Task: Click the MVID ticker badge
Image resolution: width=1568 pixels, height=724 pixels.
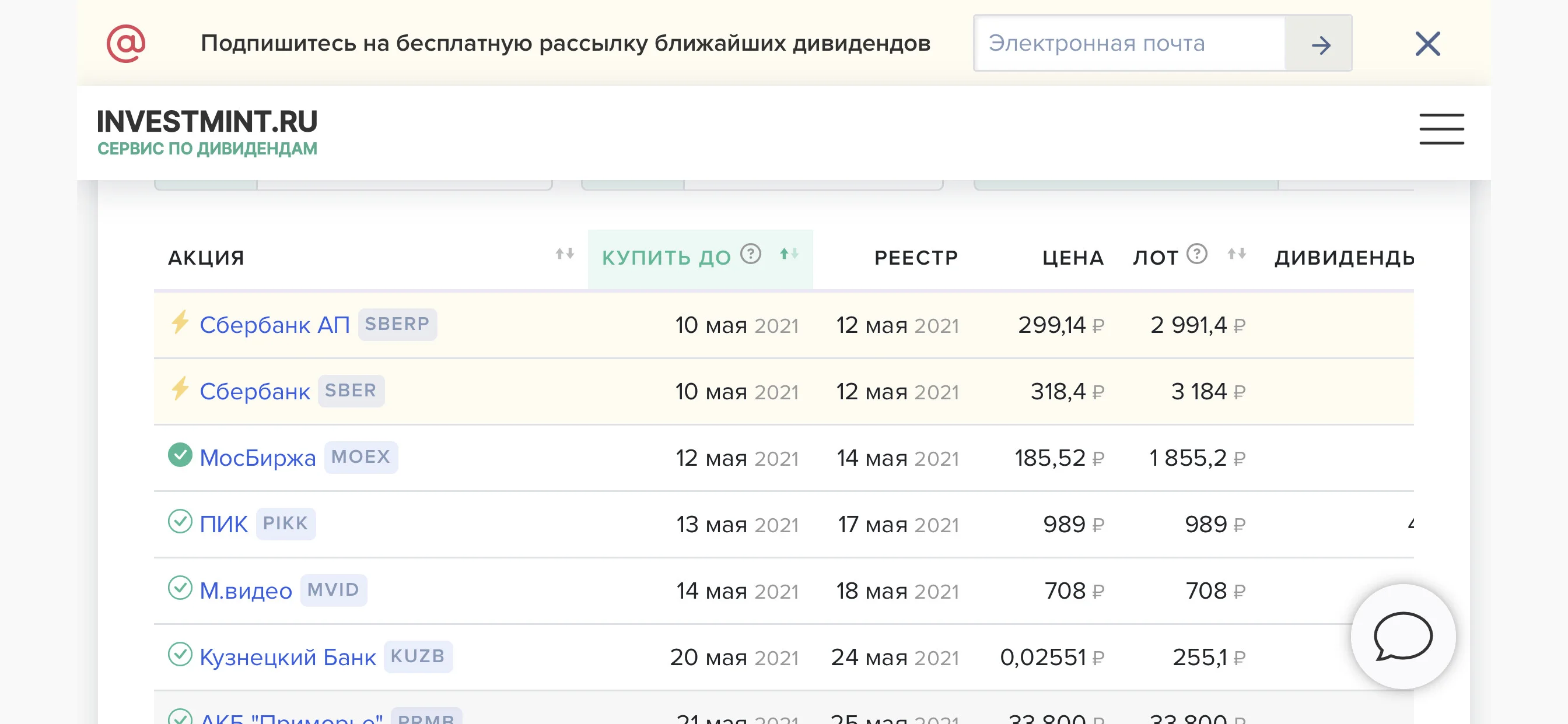Action: click(x=333, y=590)
